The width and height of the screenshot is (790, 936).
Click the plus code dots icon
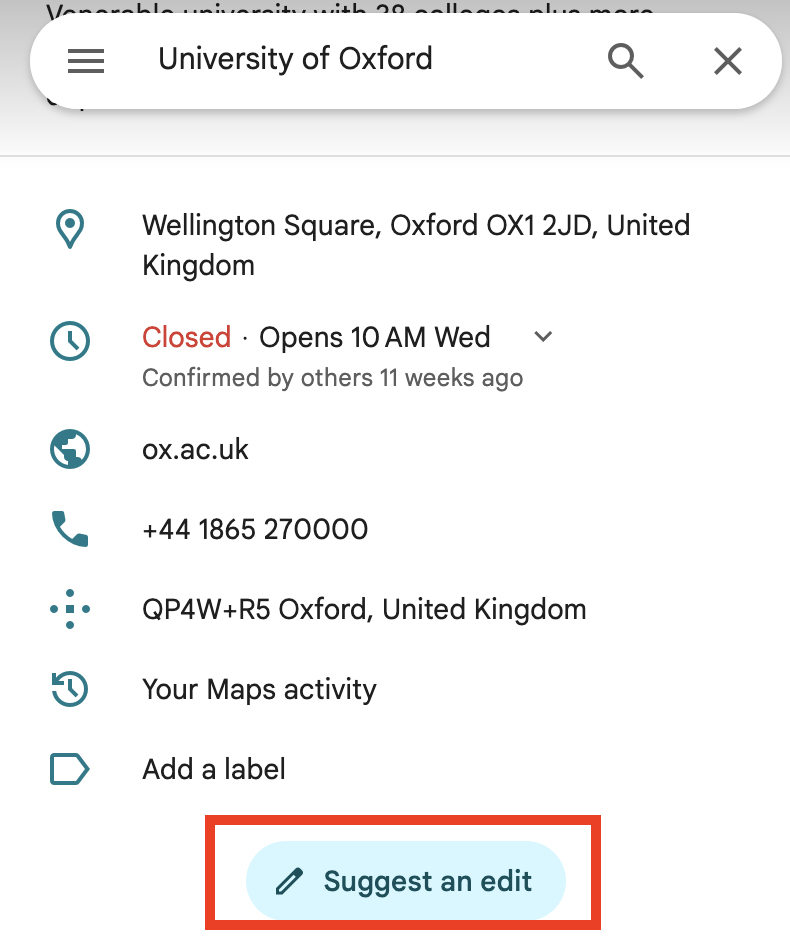pyautogui.click(x=70, y=609)
